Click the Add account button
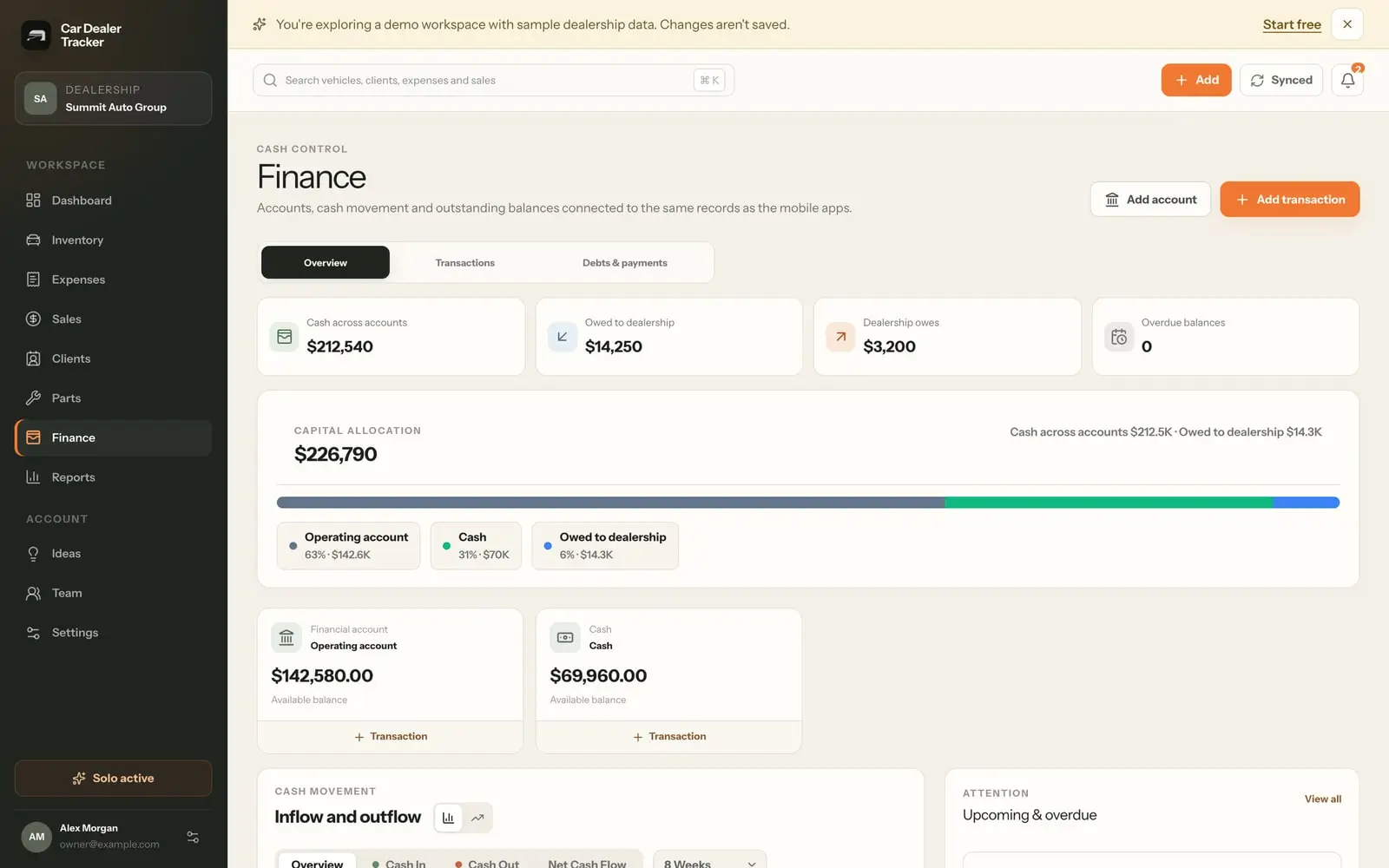 point(1150,200)
